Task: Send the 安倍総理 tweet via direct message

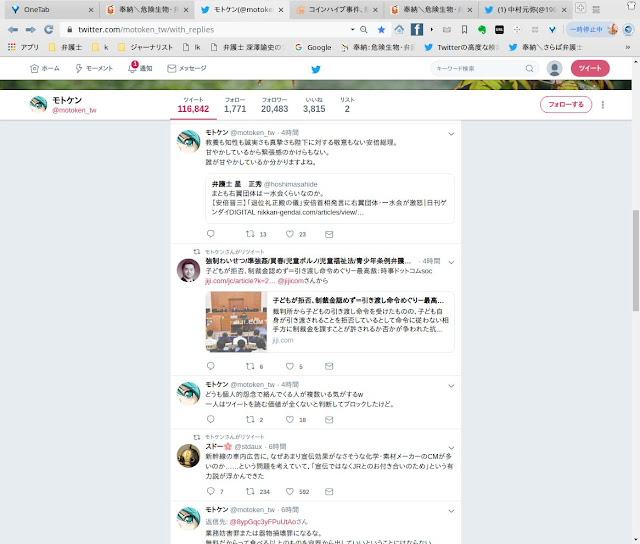Action: pyautogui.click(x=329, y=234)
